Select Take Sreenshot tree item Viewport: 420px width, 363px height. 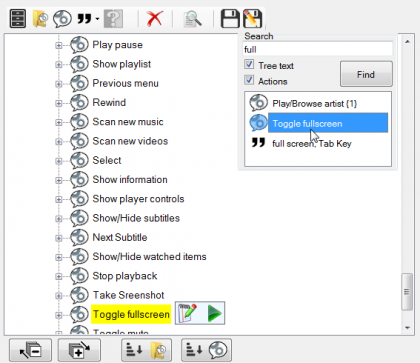(x=128, y=295)
